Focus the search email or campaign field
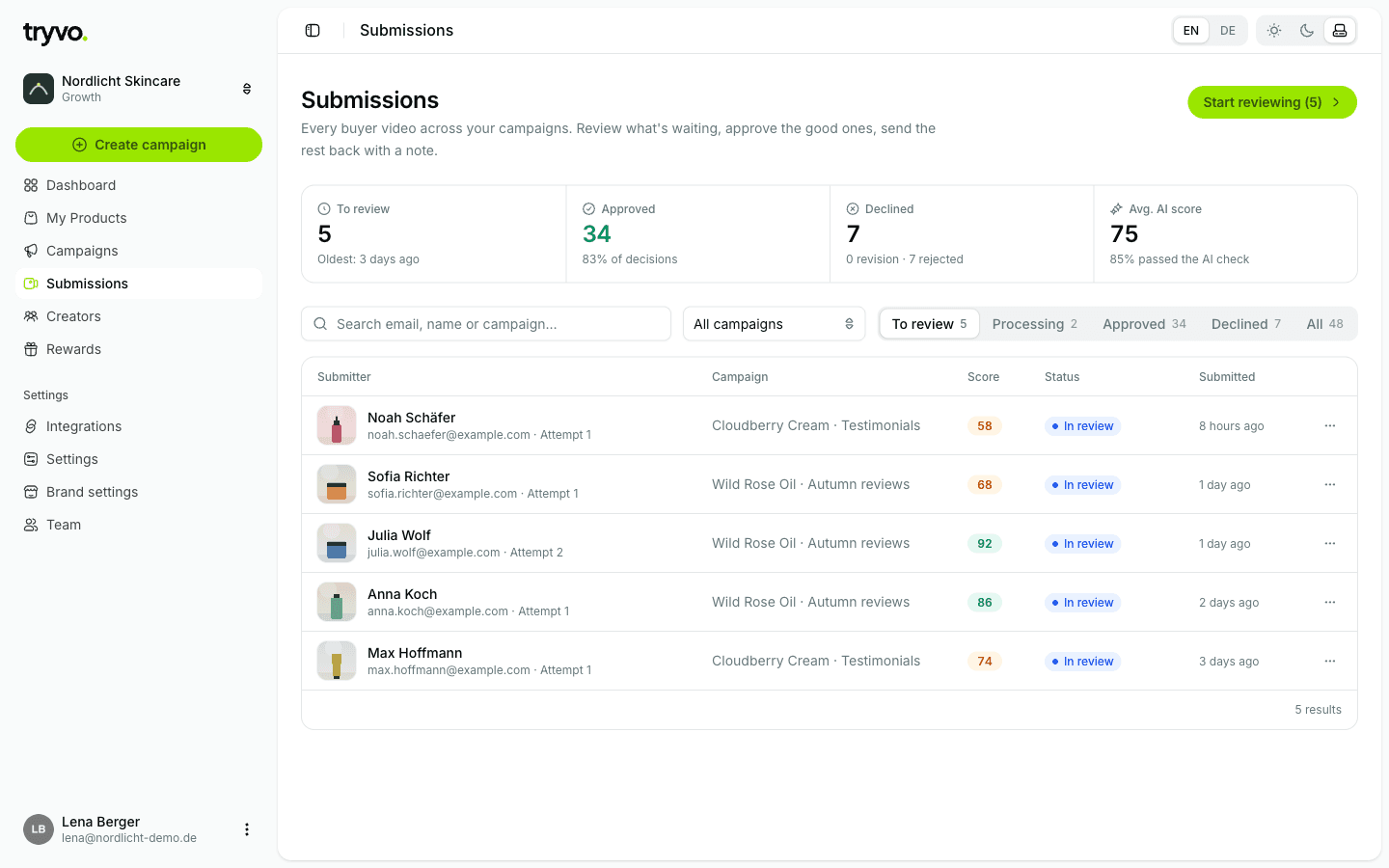The image size is (1389, 868). click(486, 324)
